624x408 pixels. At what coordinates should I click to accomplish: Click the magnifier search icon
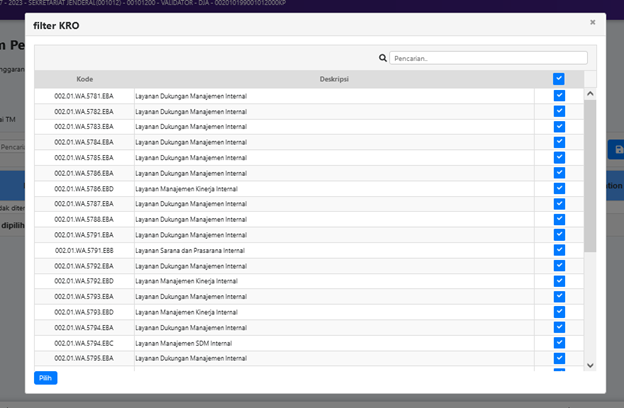(383, 58)
